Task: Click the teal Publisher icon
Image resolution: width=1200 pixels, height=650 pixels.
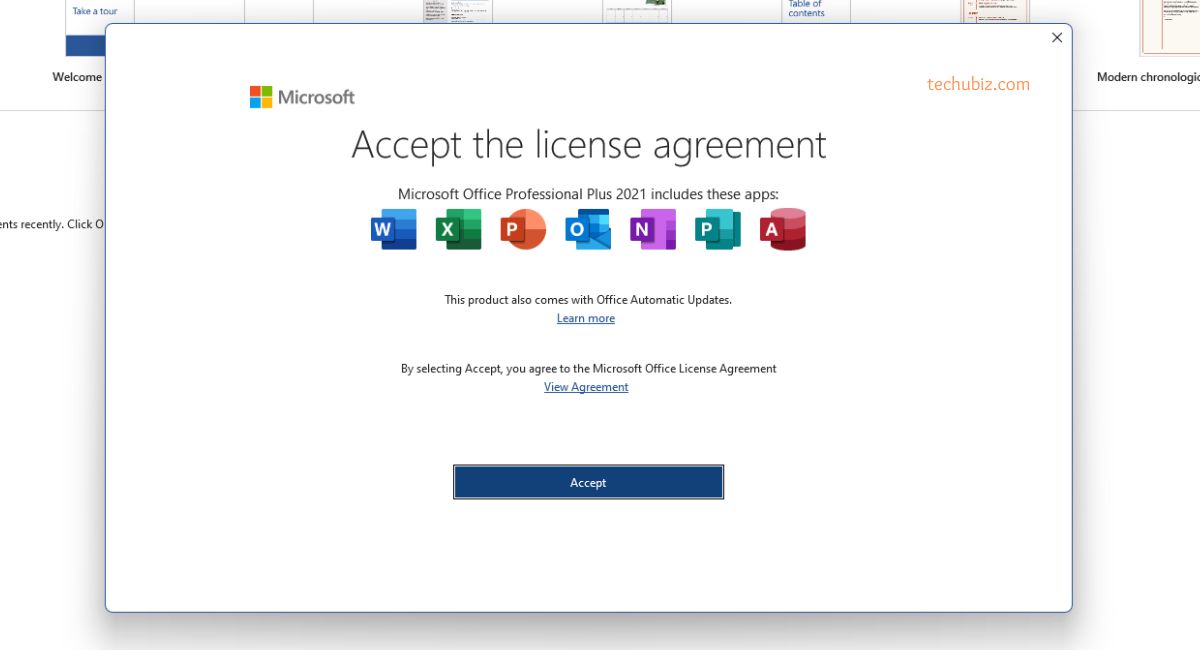Action: 718,229
